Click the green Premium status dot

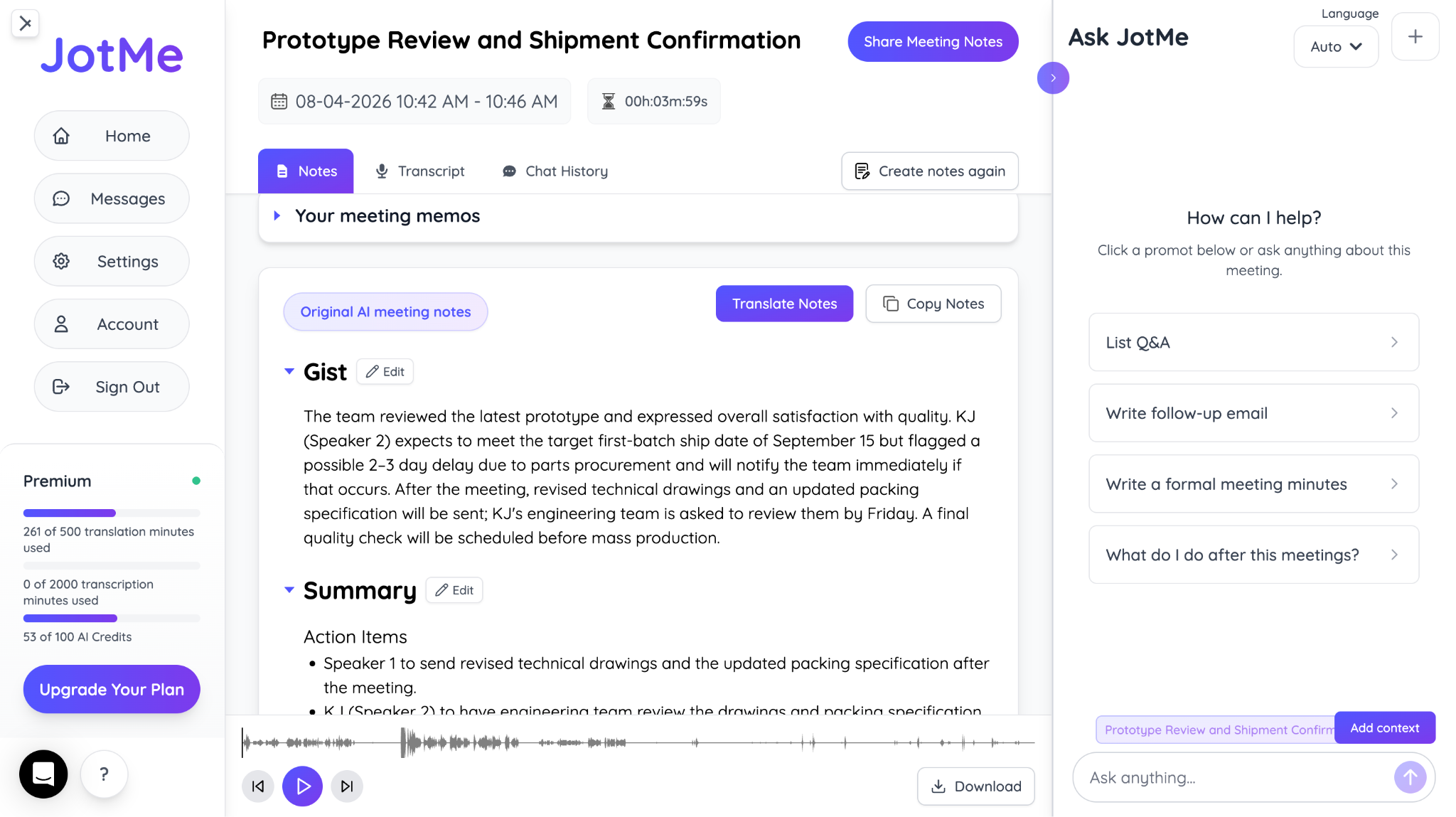coord(196,481)
